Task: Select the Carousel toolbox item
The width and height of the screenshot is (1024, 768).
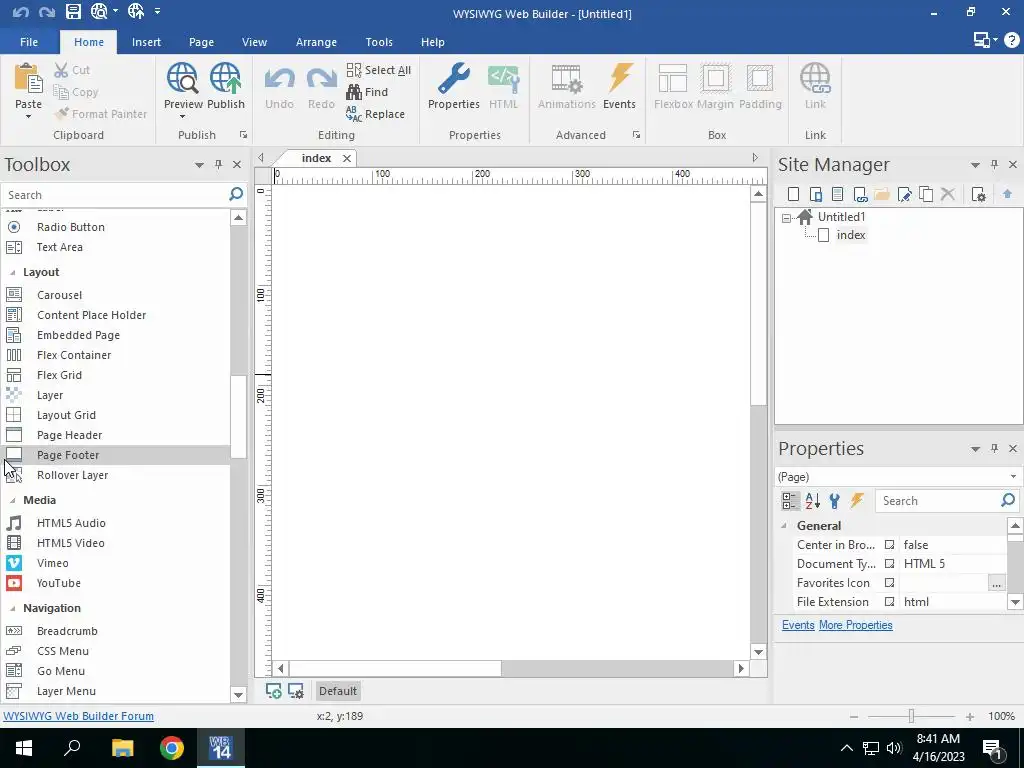Action: (x=59, y=295)
